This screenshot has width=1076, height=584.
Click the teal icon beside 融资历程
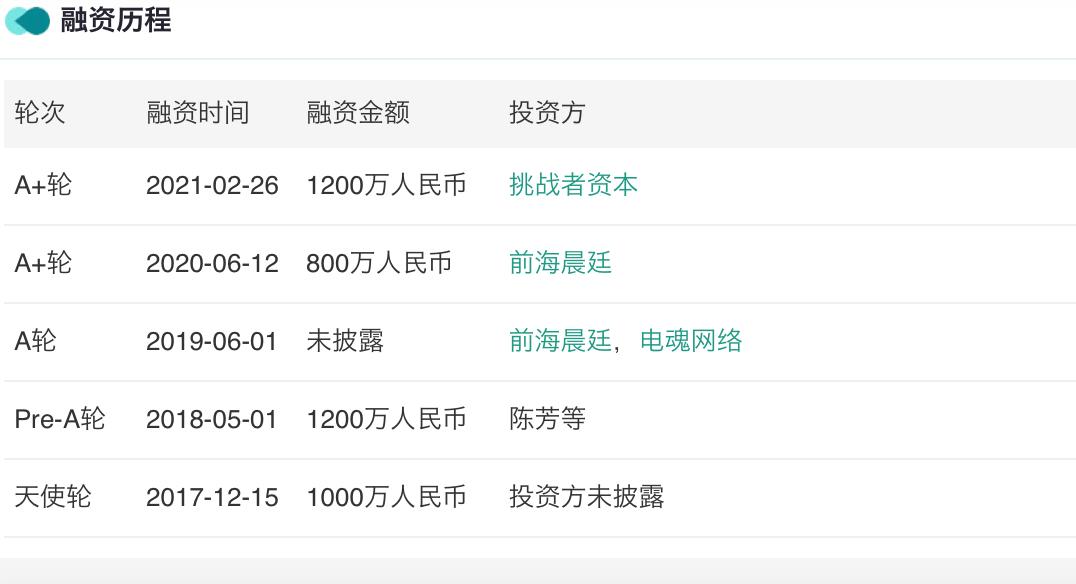tap(27, 20)
